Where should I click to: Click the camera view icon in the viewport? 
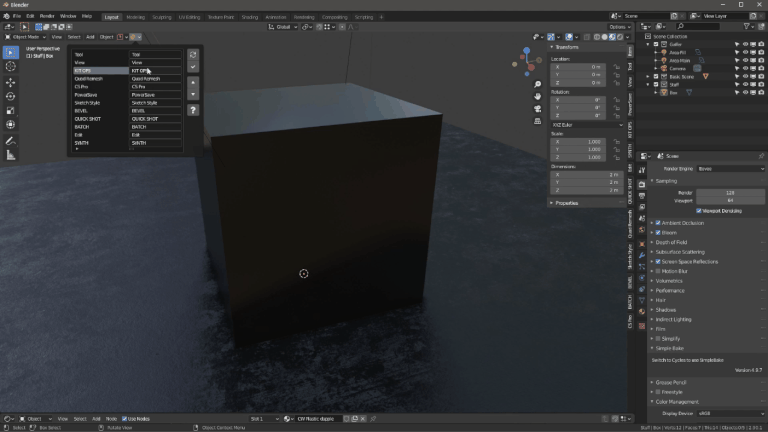pos(538,110)
